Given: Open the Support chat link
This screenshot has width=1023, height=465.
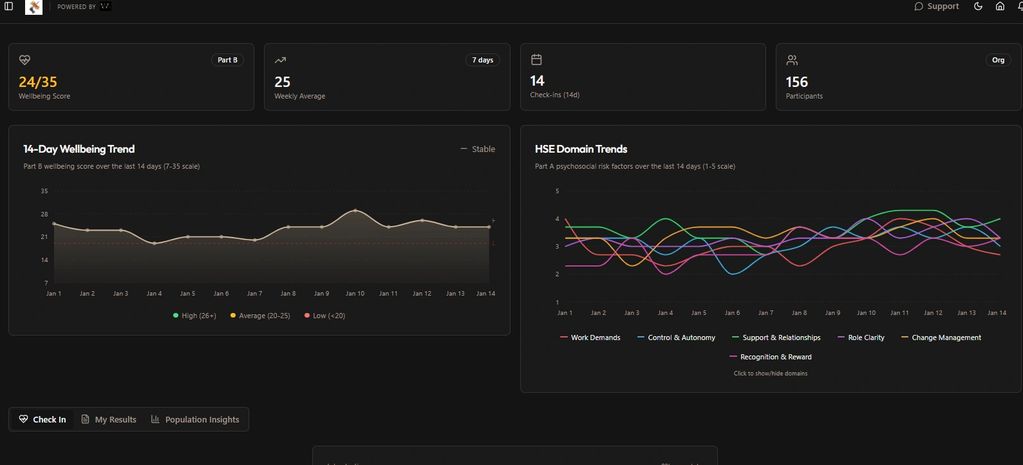Looking at the screenshot, I should (936, 6).
